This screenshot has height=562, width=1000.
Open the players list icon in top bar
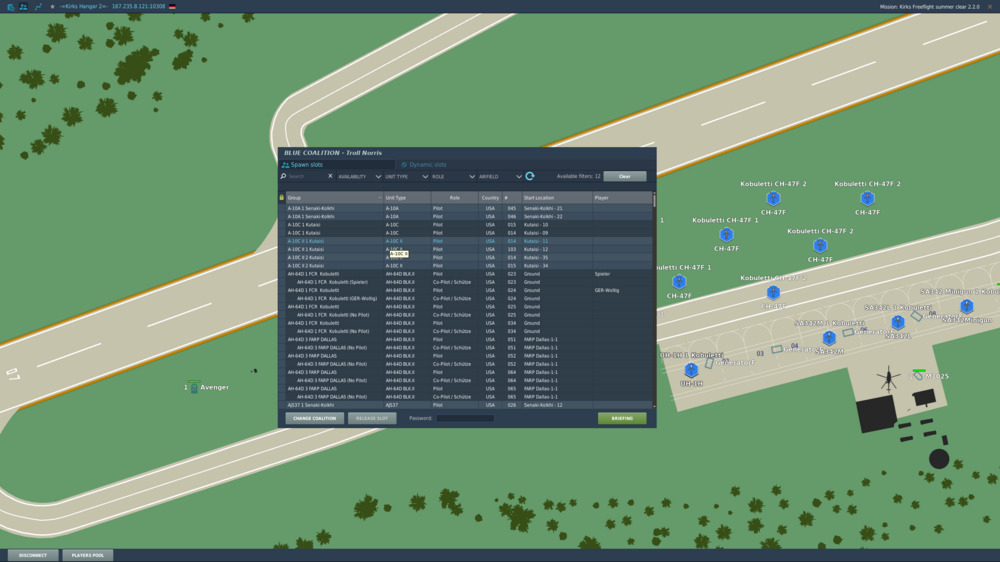tap(24, 6)
